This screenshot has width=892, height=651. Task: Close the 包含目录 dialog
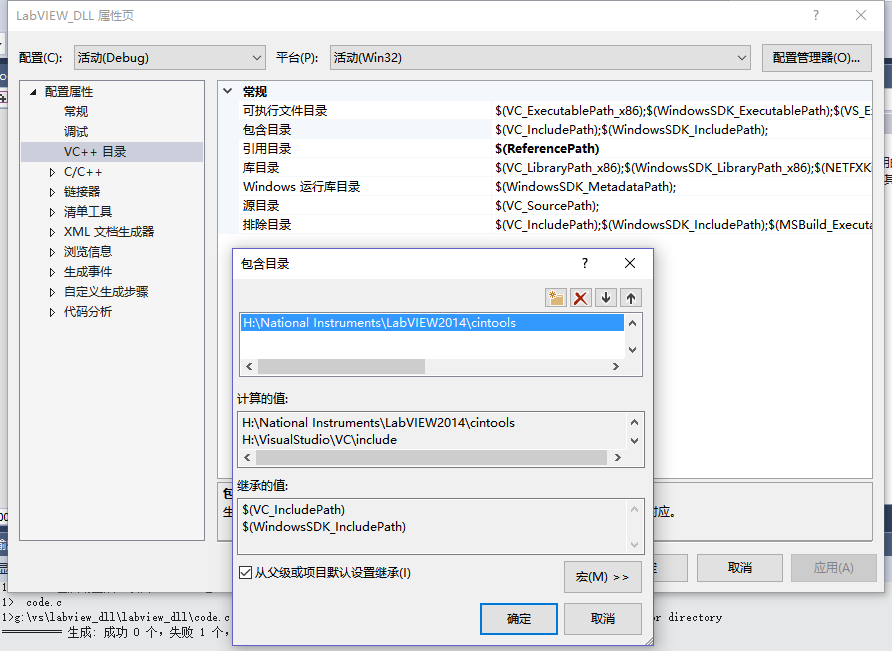(x=630, y=263)
